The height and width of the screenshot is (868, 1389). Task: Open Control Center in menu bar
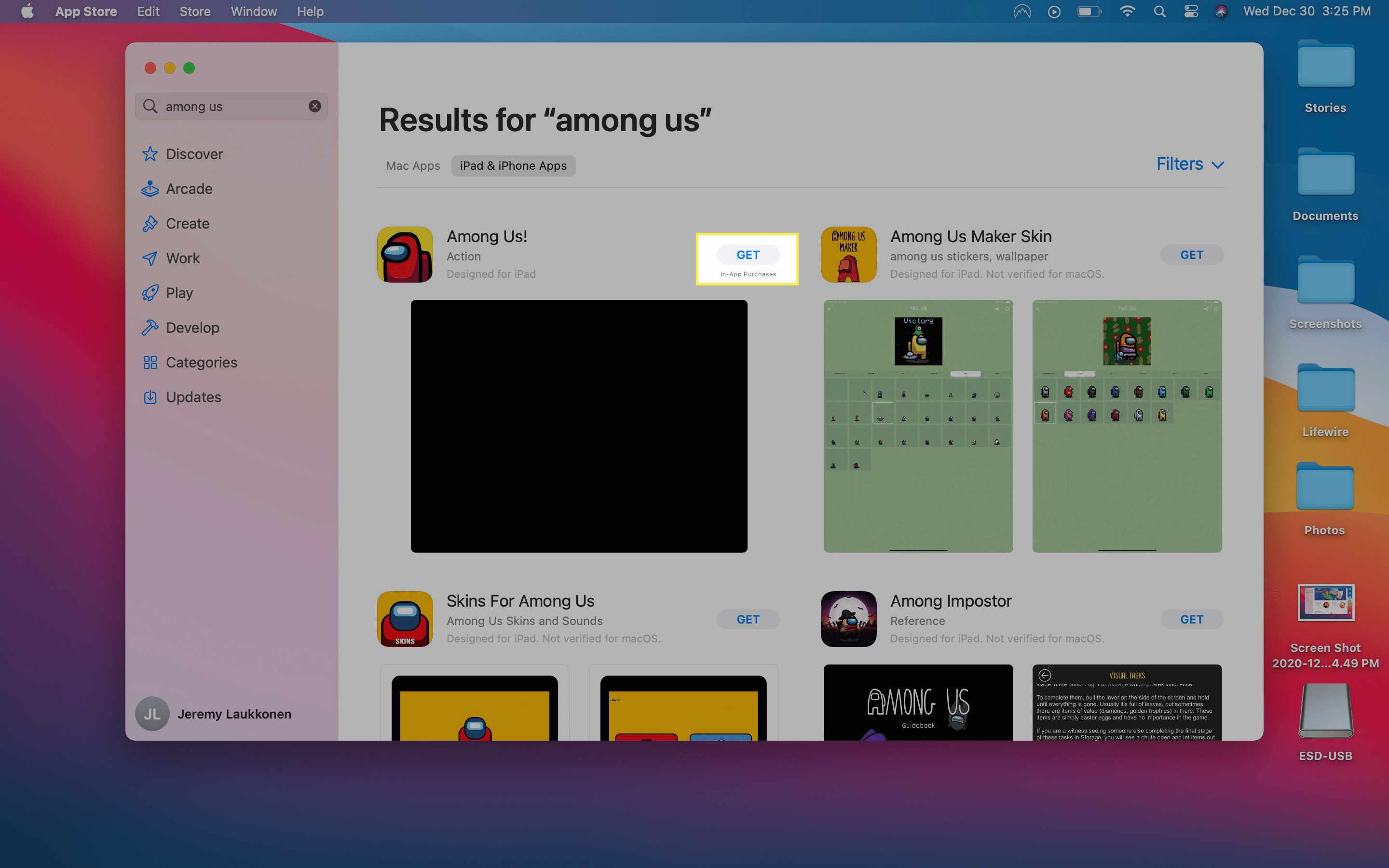pos(1190,12)
